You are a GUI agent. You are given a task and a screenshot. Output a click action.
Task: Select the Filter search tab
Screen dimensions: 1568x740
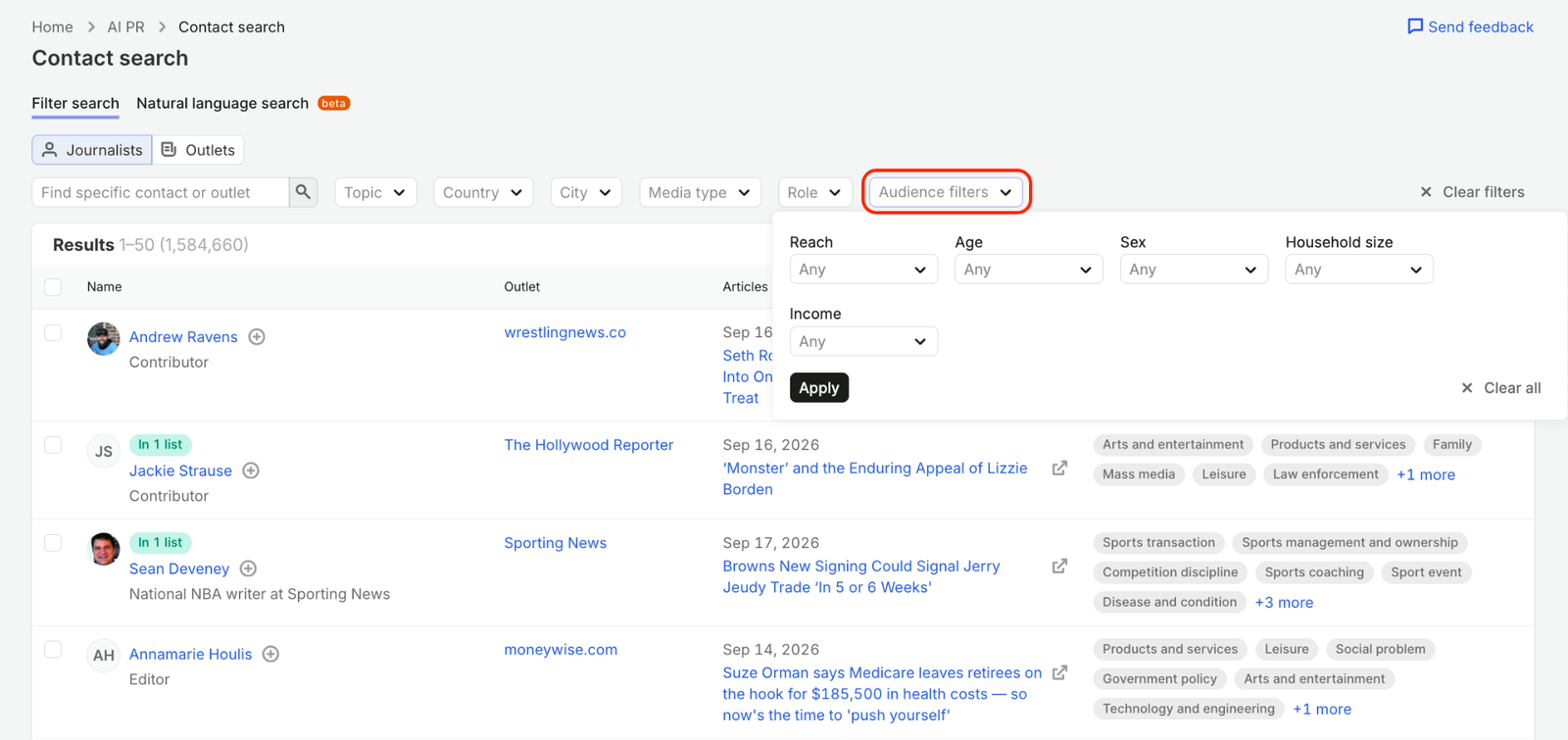[x=75, y=103]
